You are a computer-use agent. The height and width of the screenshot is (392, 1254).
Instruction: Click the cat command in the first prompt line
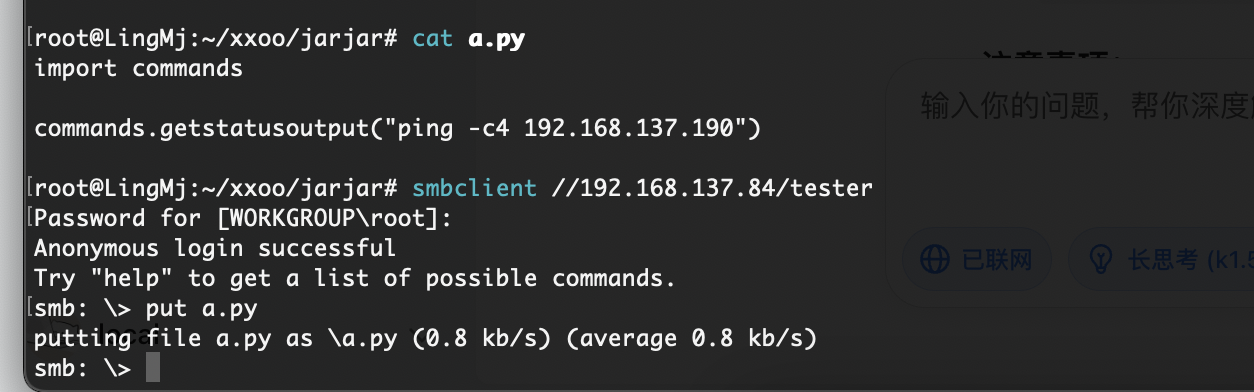[433, 39]
